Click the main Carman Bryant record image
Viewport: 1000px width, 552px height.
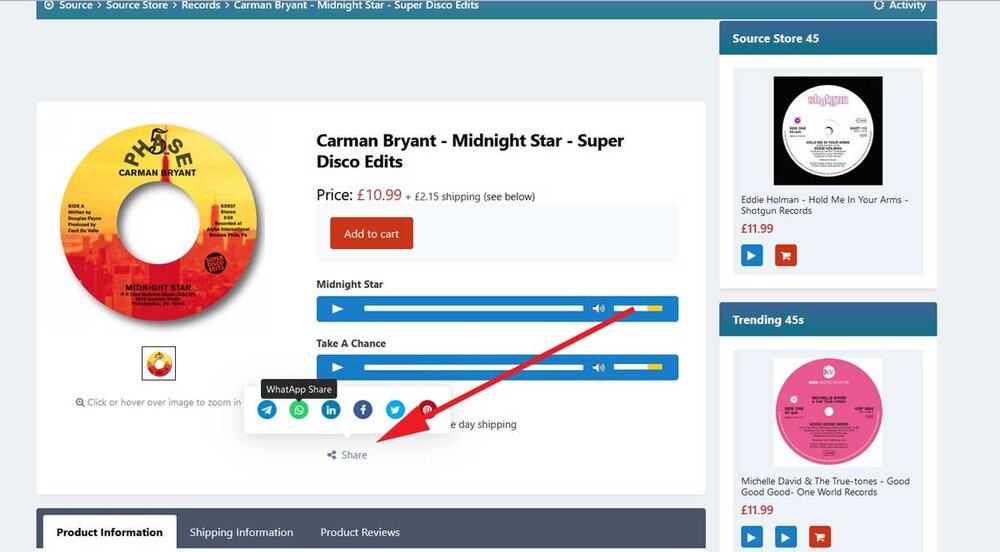click(159, 221)
